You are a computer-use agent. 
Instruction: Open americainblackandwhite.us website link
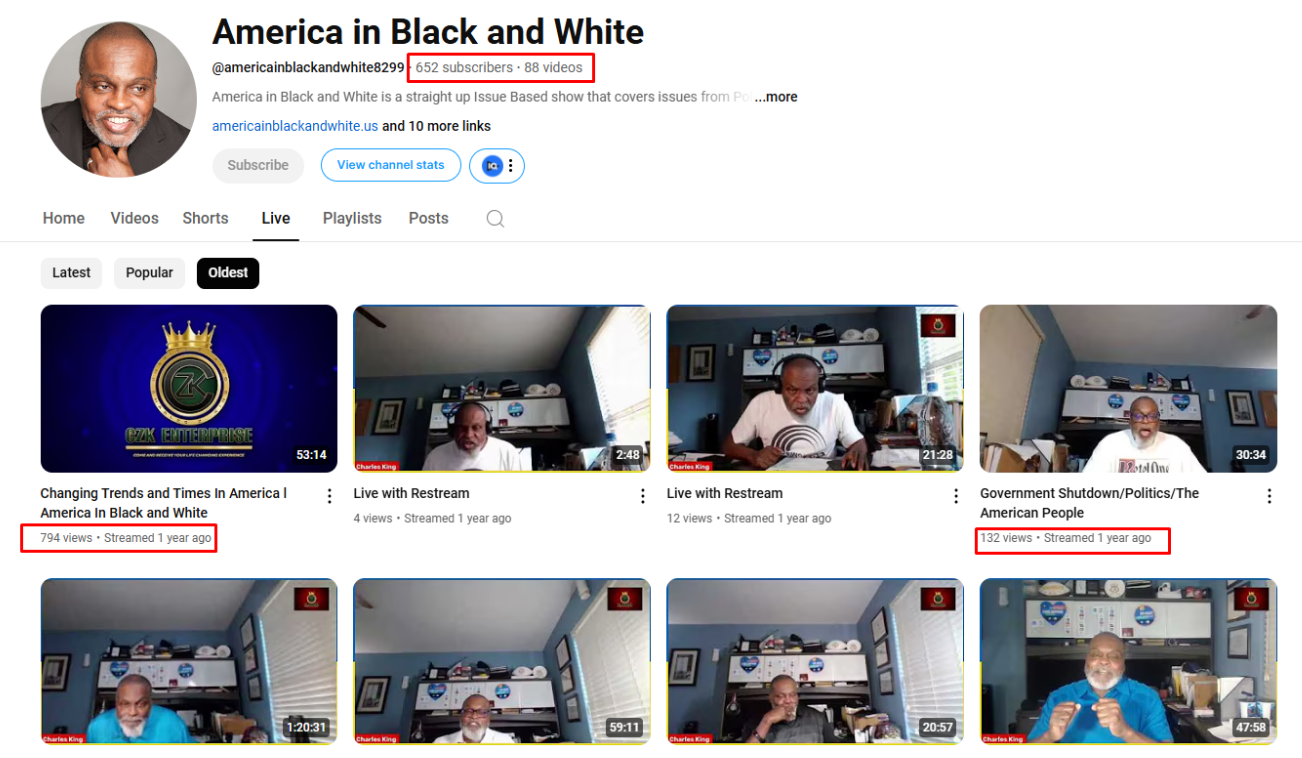point(295,126)
